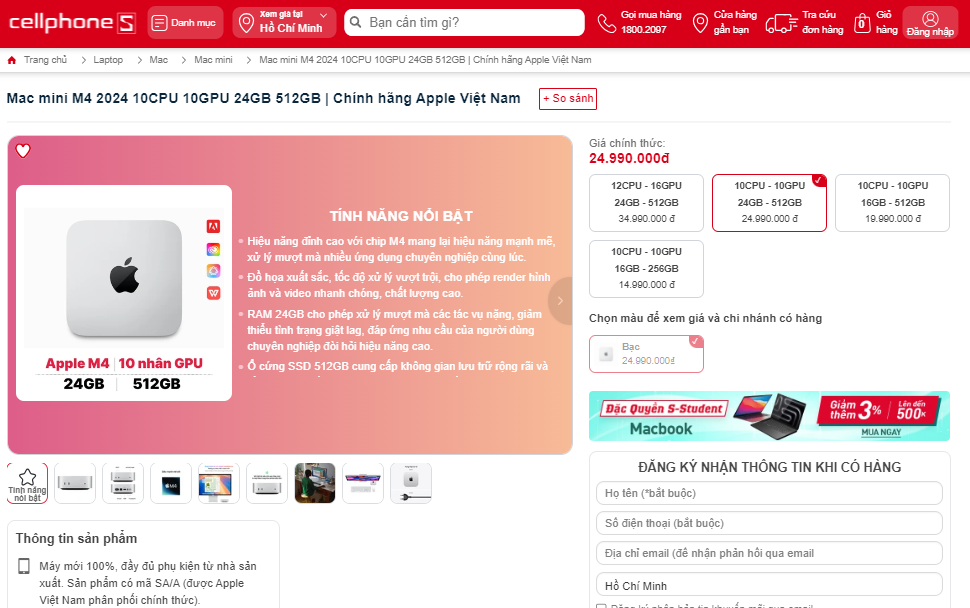The width and height of the screenshot is (970, 608).
Task: Go to Laptop breadcrumb
Action: coord(108,60)
